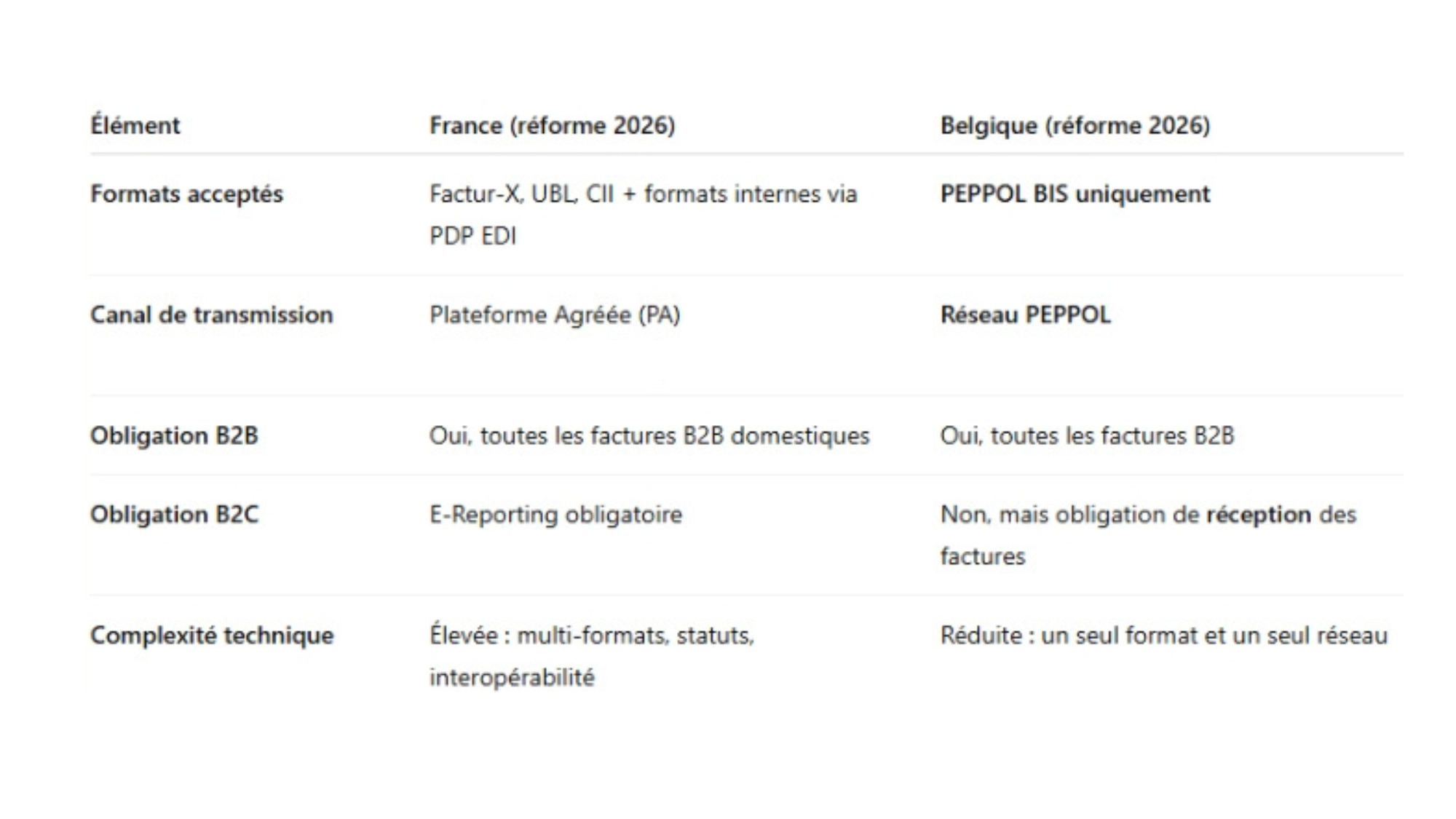This screenshot has height=819, width=1456.
Task: Click the "Factur-X, UBL, CII" text
Action: [521, 194]
